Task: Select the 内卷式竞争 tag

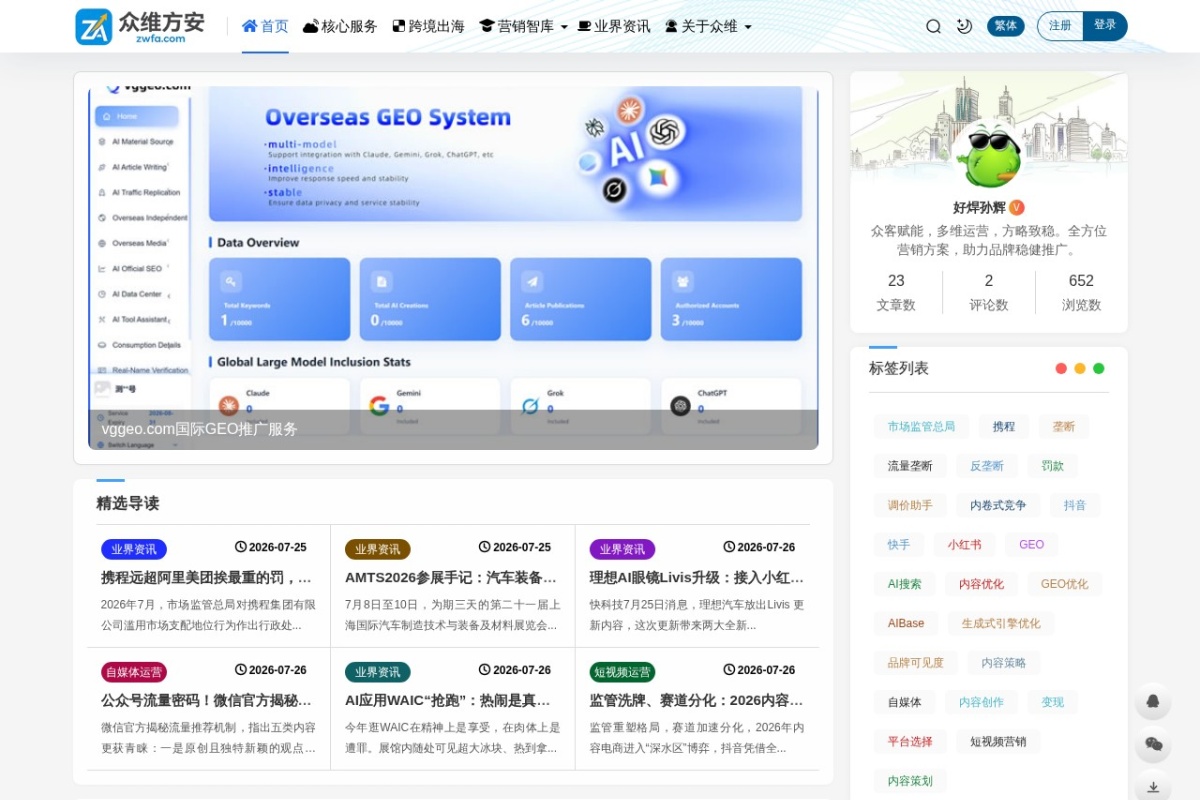Action: pos(998,505)
